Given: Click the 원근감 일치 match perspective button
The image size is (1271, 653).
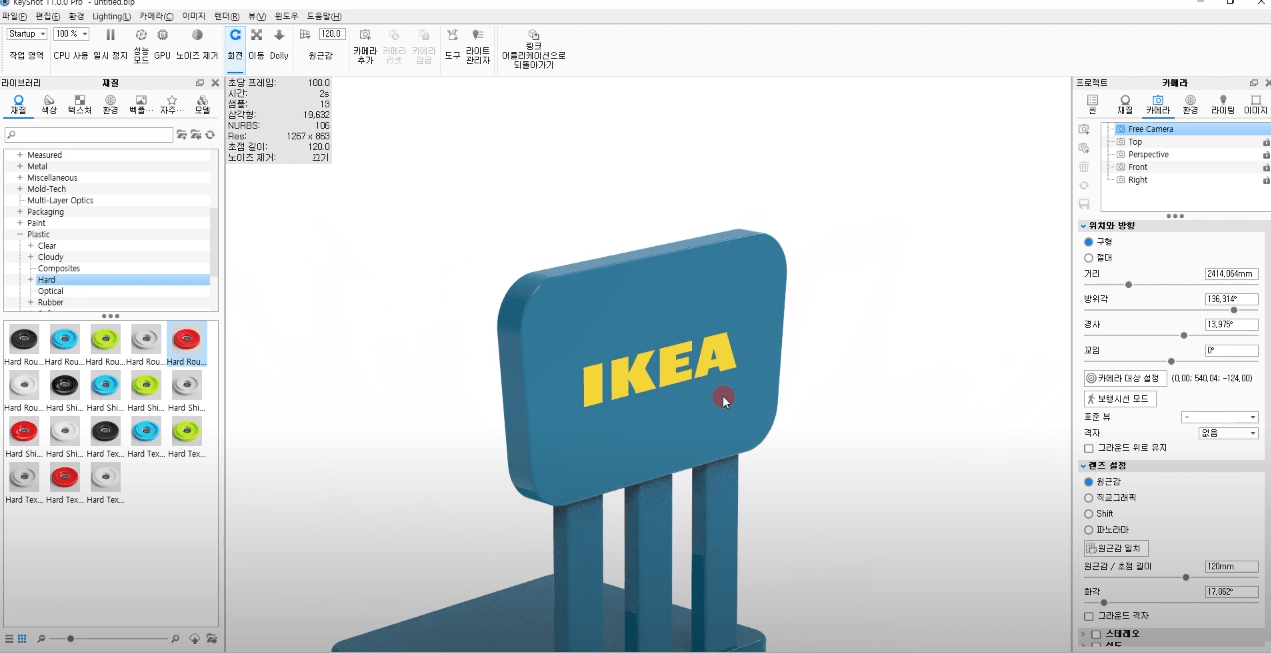Looking at the screenshot, I should pyautogui.click(x=1116, y=548).
